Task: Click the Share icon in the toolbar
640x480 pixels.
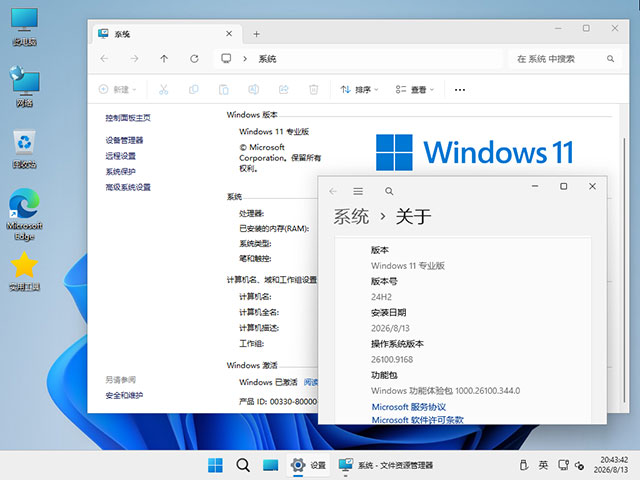Action: click(x=284, y=89)
